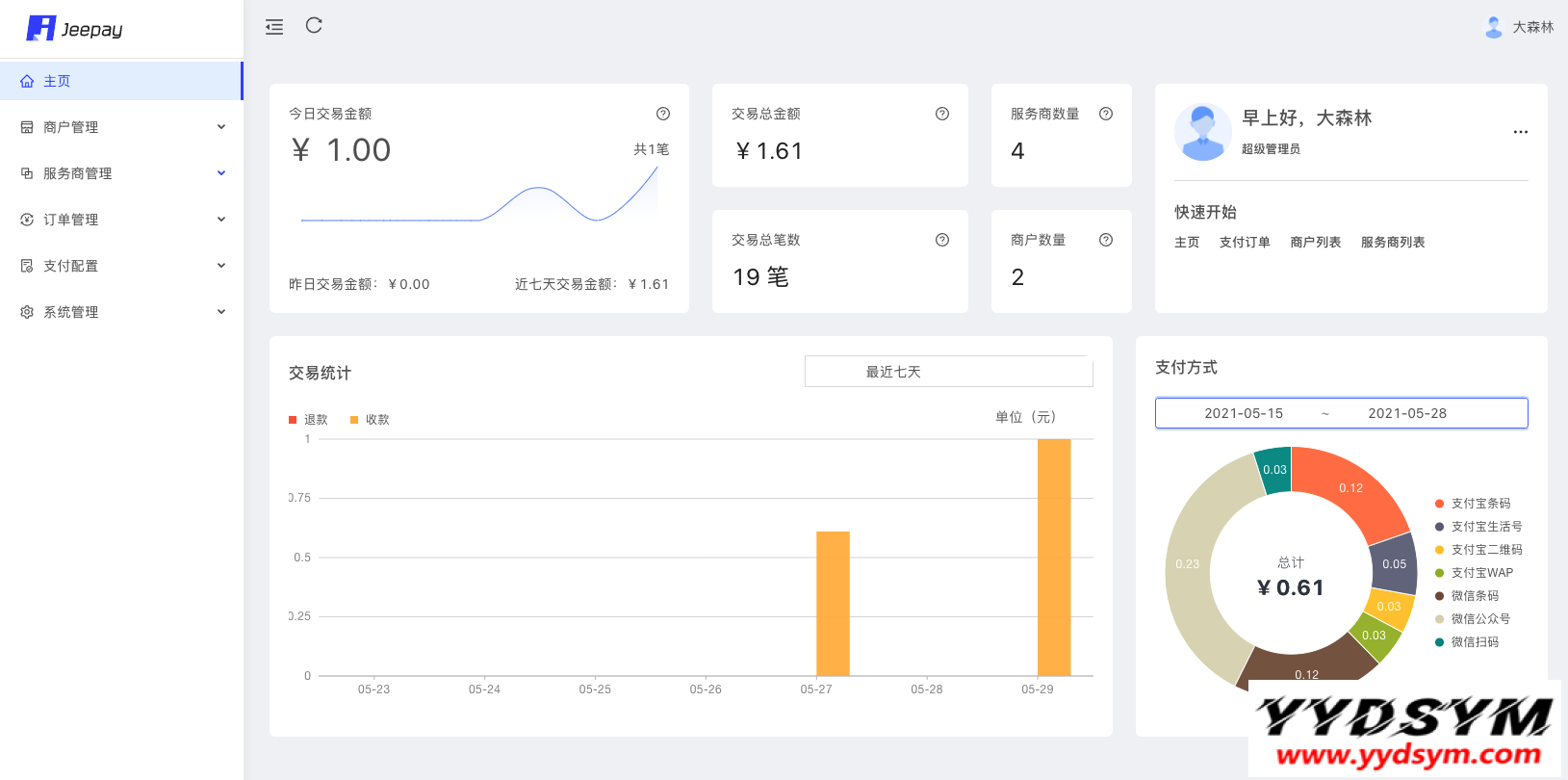
Task: Select 主页 in the sidebar
Action: click(58, 81)
